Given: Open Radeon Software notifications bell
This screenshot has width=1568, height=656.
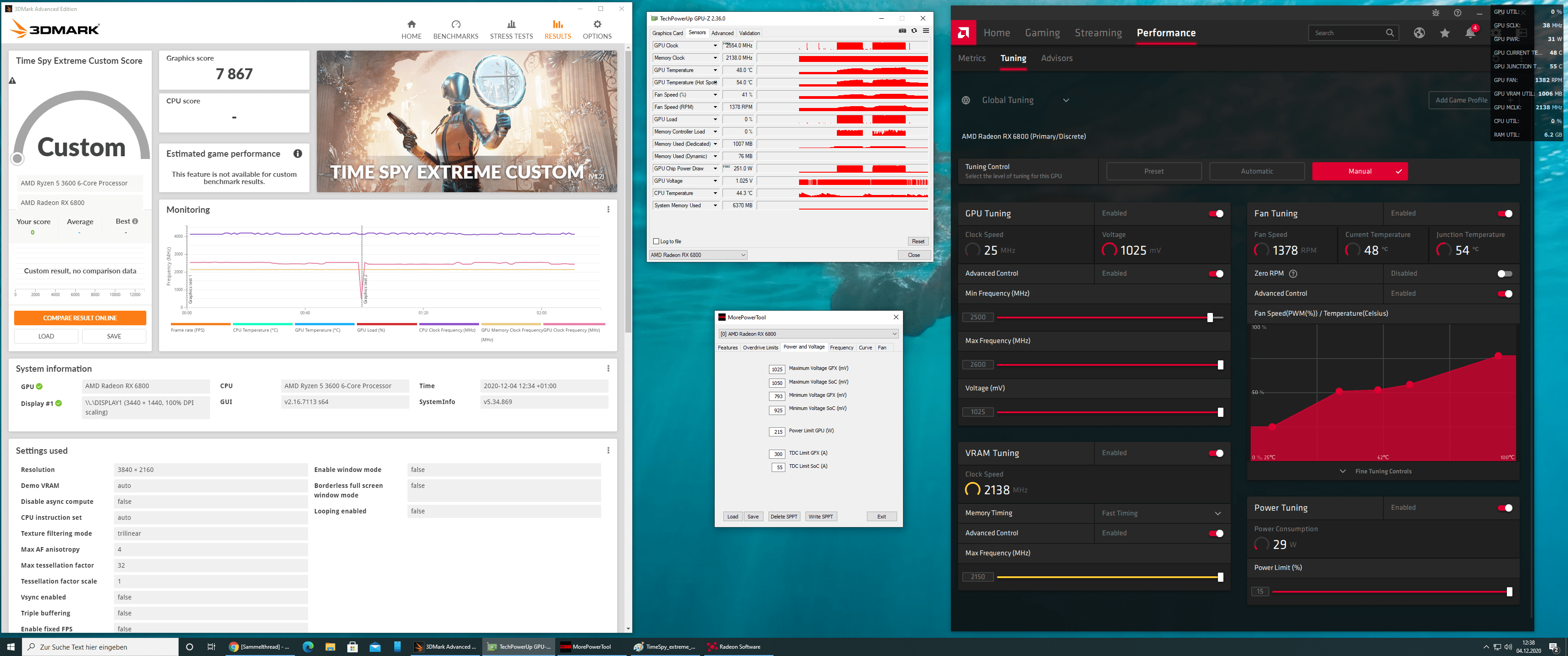Looking at the screenshot, I should tap(1470, 33).
